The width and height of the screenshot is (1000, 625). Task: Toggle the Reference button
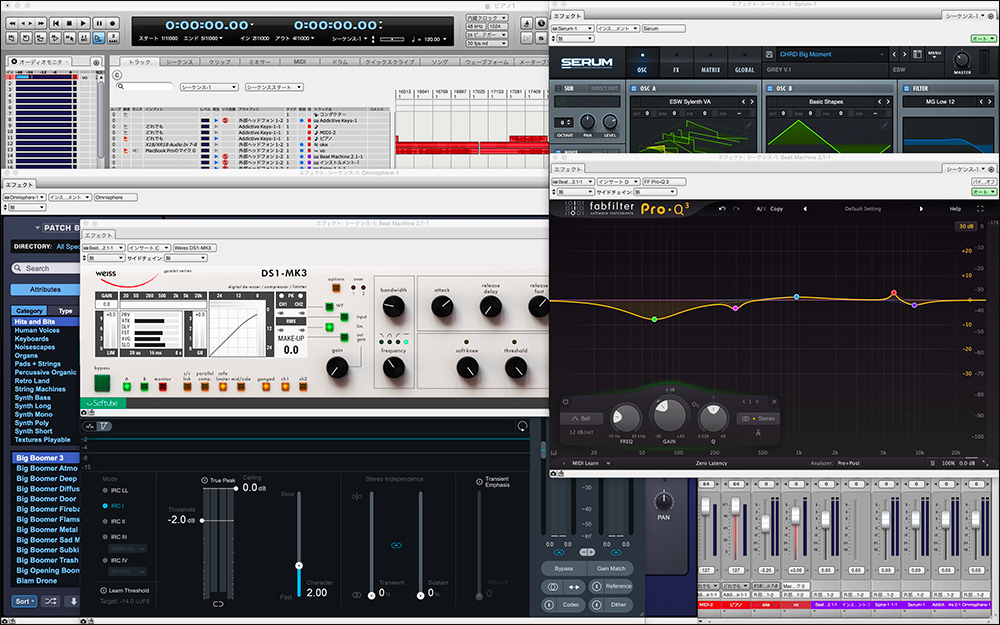click(x=610, y=586)
